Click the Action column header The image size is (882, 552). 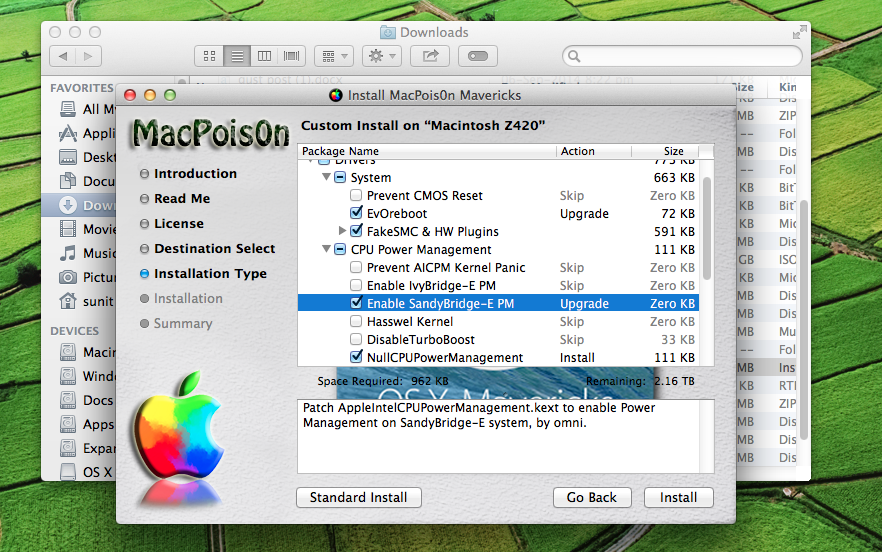pos(594,151)
